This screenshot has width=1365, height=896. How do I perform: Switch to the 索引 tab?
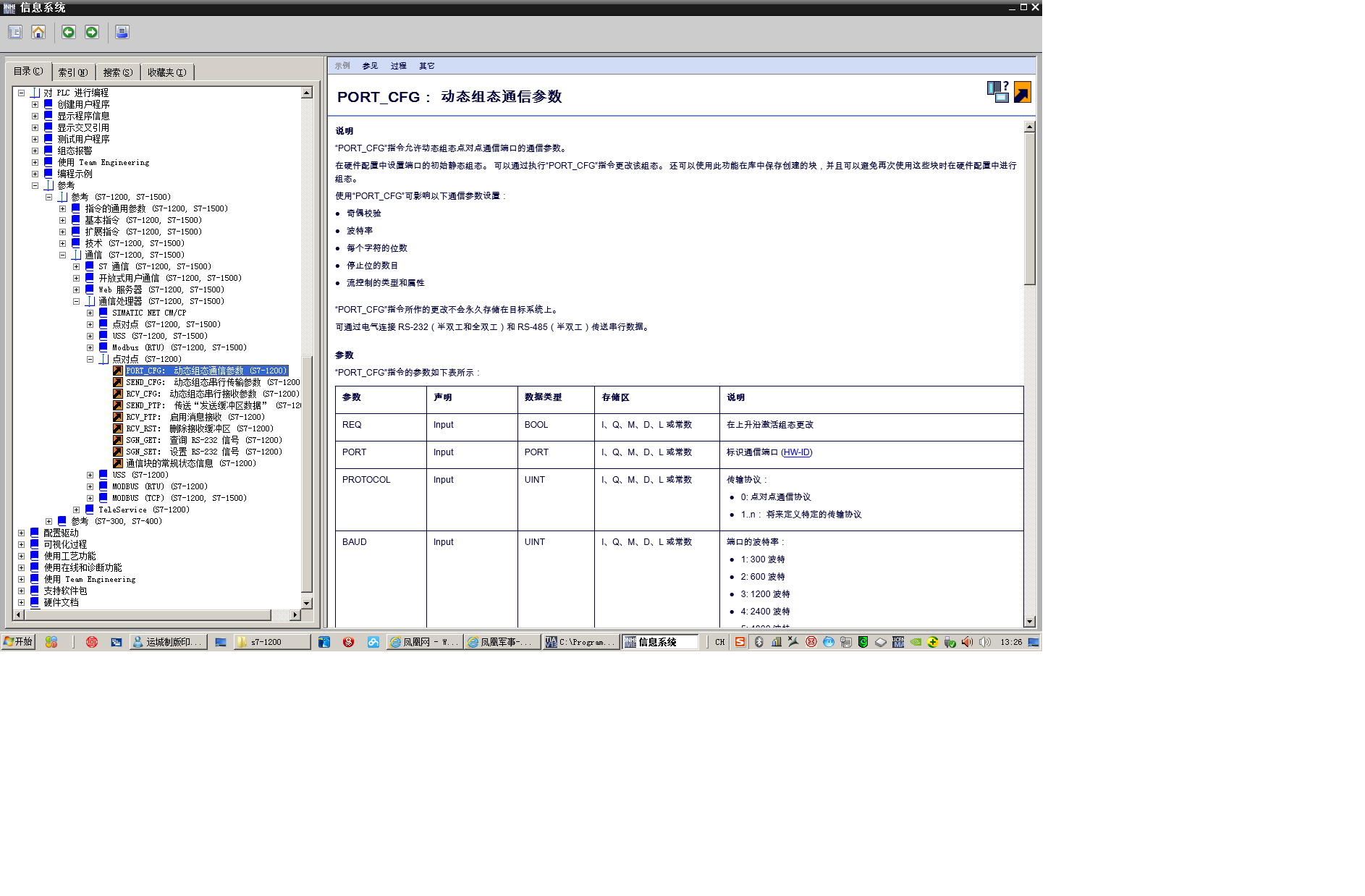click(x=73, y=72)
